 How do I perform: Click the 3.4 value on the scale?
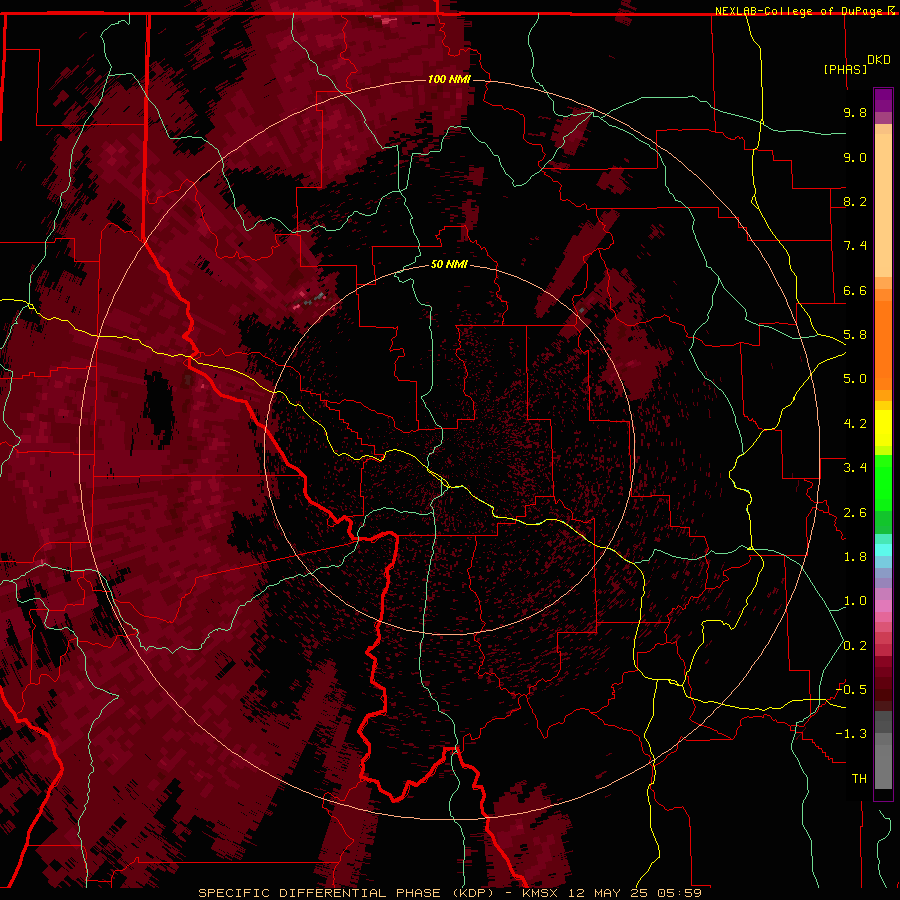pos(855,468)
